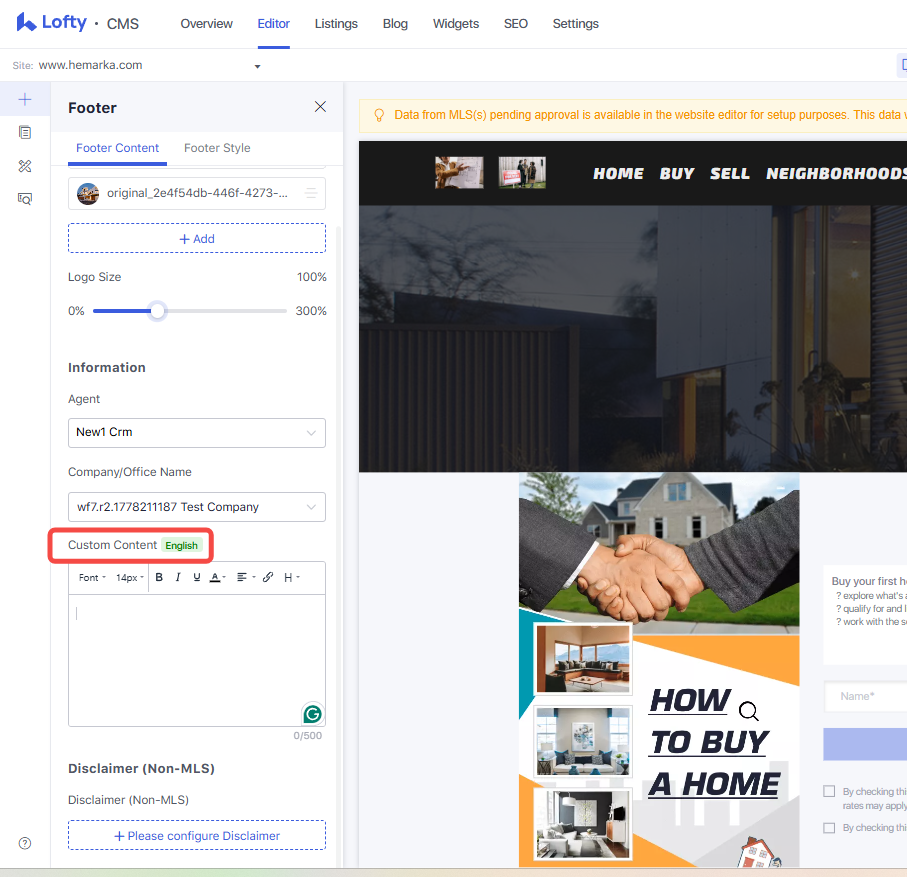Click the Name field in preview form
The width and height of the screenshot is (907, 877).
tap(865, 697)
